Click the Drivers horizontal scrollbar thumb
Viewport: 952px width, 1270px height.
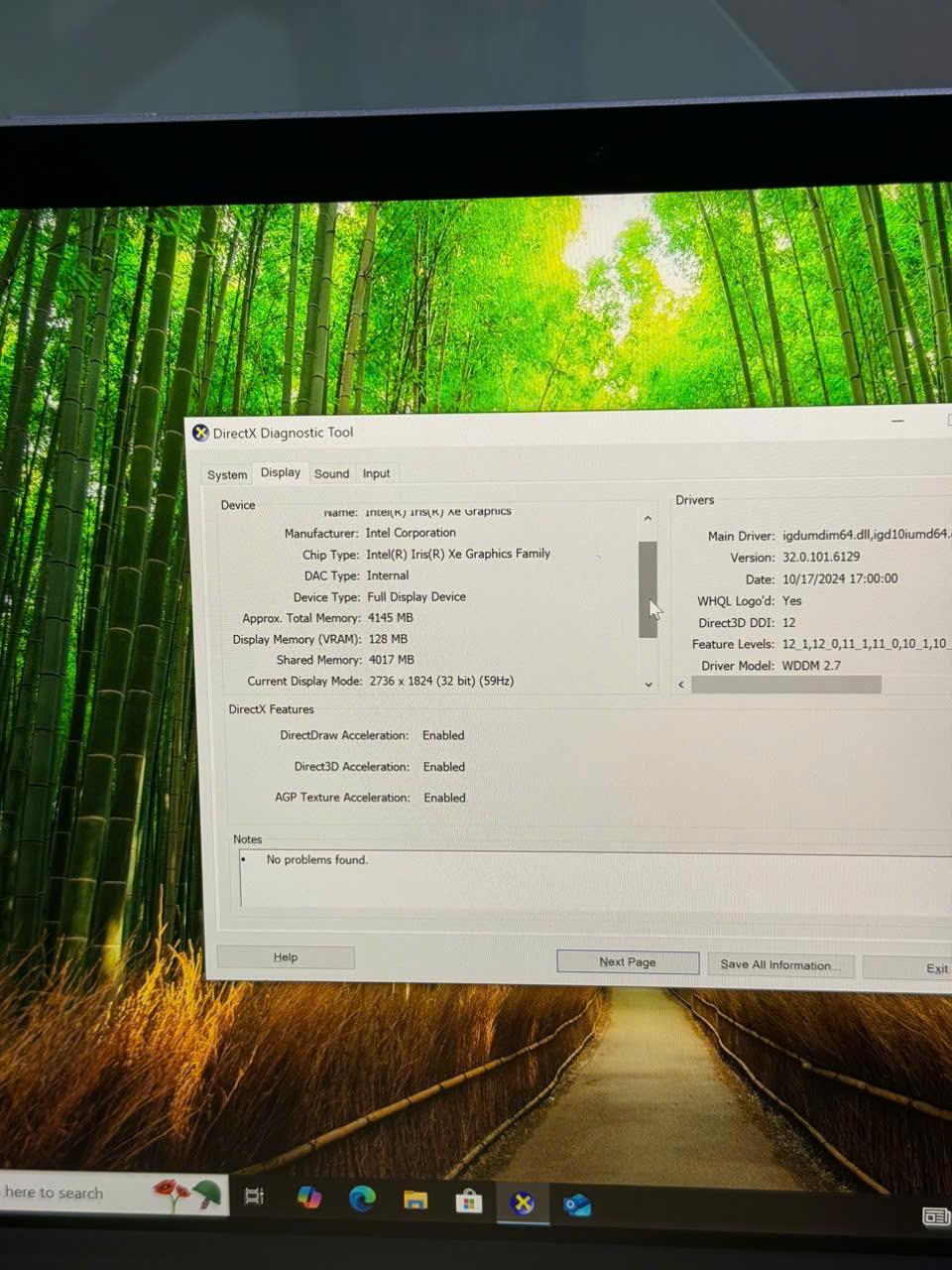pyautogui.click(x=785, y=685)
